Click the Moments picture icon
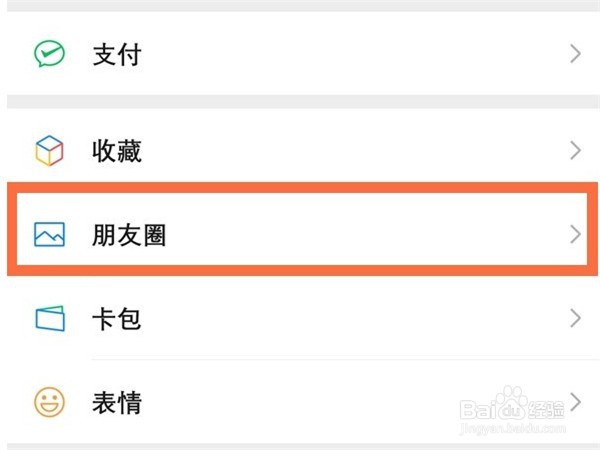The height and width of the screenshot is (450, 600). click(x=48, y=235)
